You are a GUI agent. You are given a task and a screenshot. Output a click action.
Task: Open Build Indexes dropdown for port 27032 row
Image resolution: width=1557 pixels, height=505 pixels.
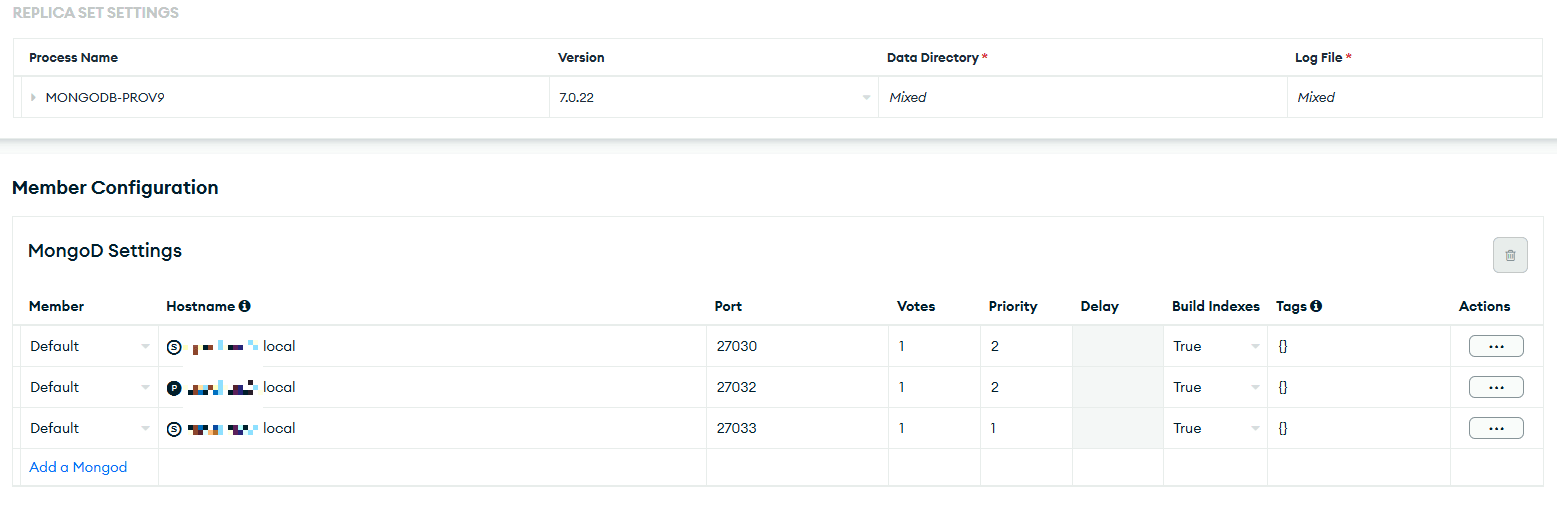[1215, 387]
